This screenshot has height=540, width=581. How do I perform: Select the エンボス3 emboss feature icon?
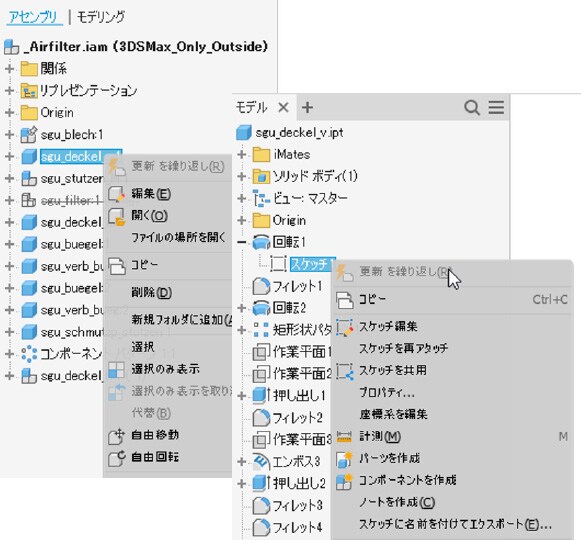coord(261,461)
